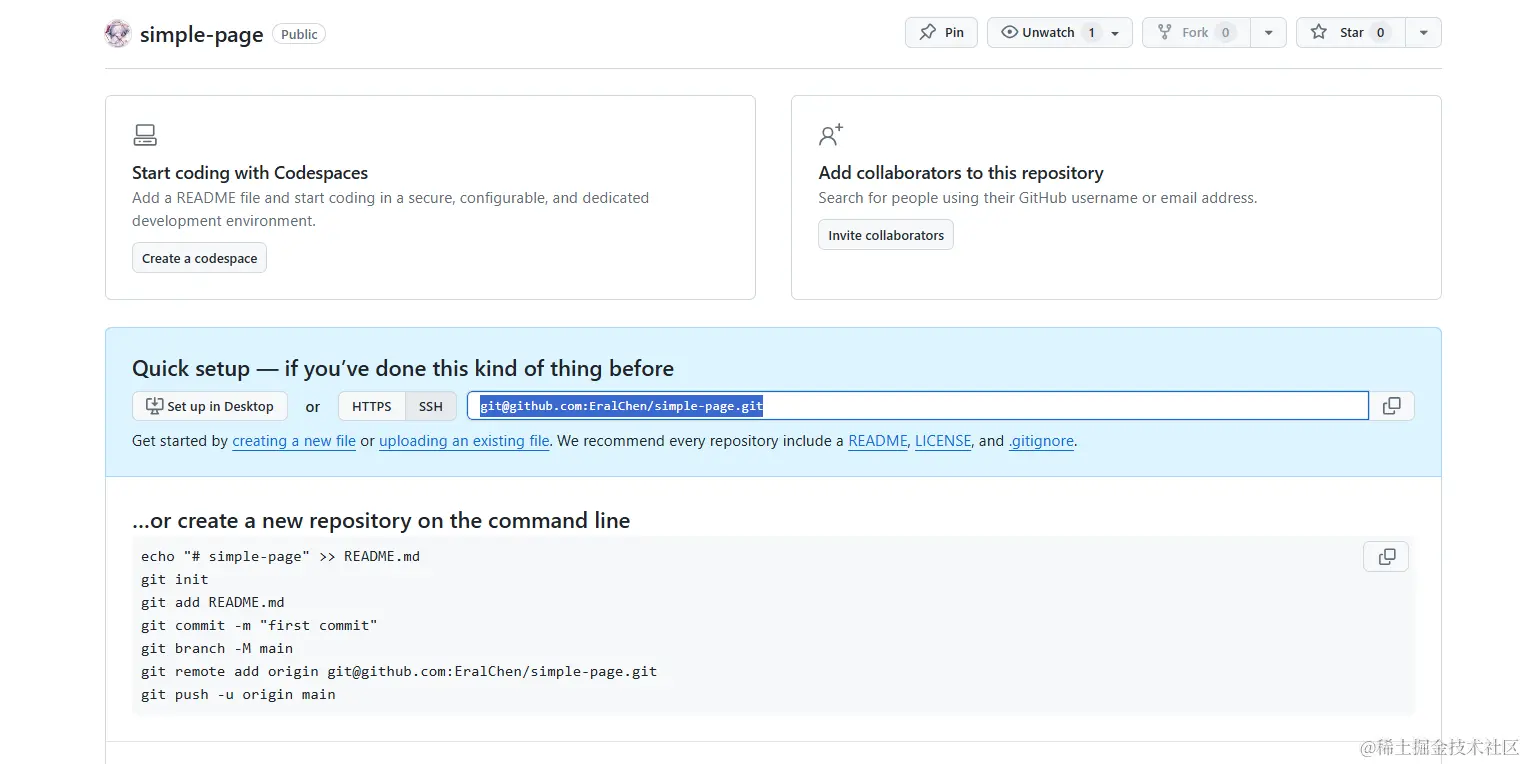Click the 'git push -u origin main' line
Image resolution: width=1526 pixels, height=764 pixels.
(238, 694)
